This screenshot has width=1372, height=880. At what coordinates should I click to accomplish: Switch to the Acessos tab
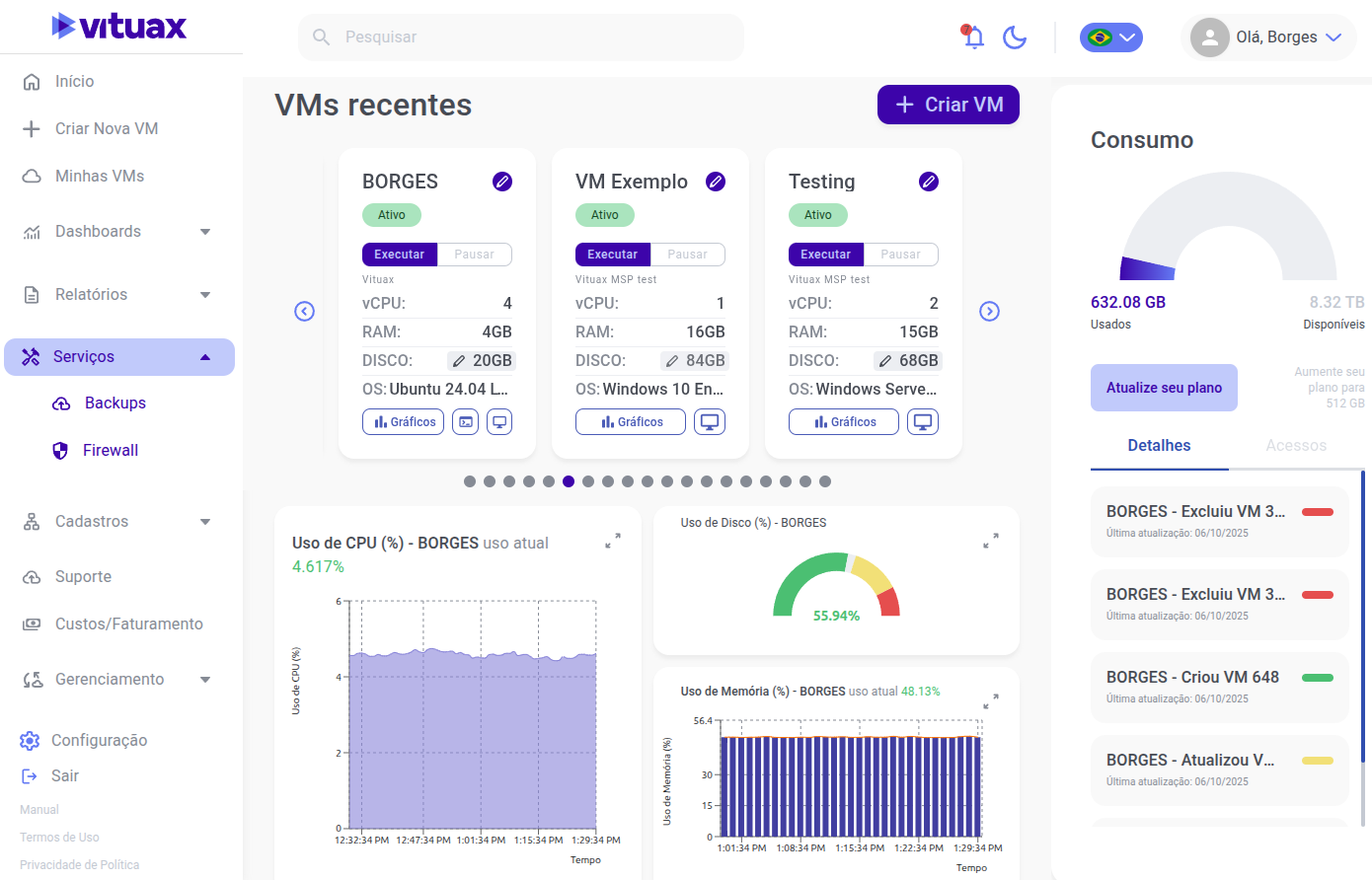click(x=1296, y=446)
